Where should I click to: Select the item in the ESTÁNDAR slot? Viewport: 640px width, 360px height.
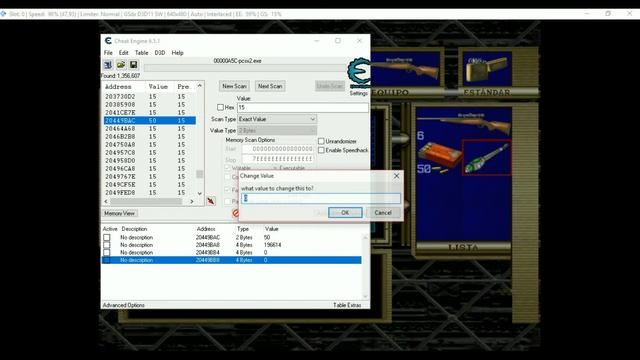pos(487,69)
